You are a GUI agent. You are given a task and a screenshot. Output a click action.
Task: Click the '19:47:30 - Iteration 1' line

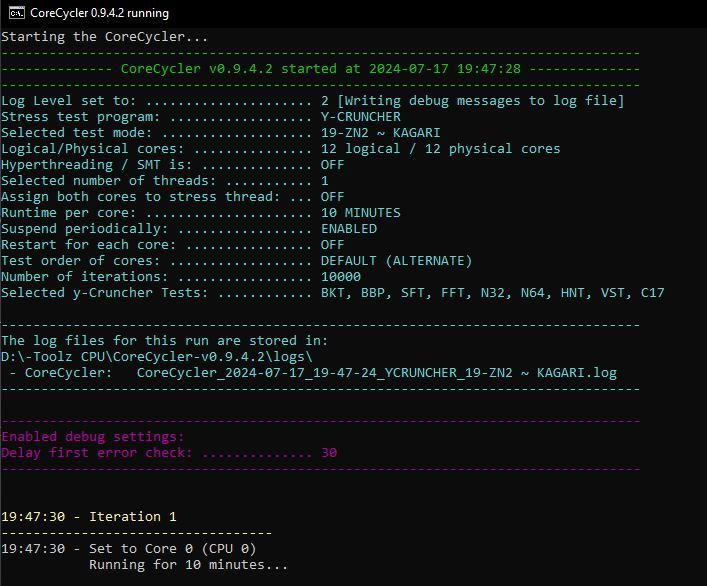89,517
